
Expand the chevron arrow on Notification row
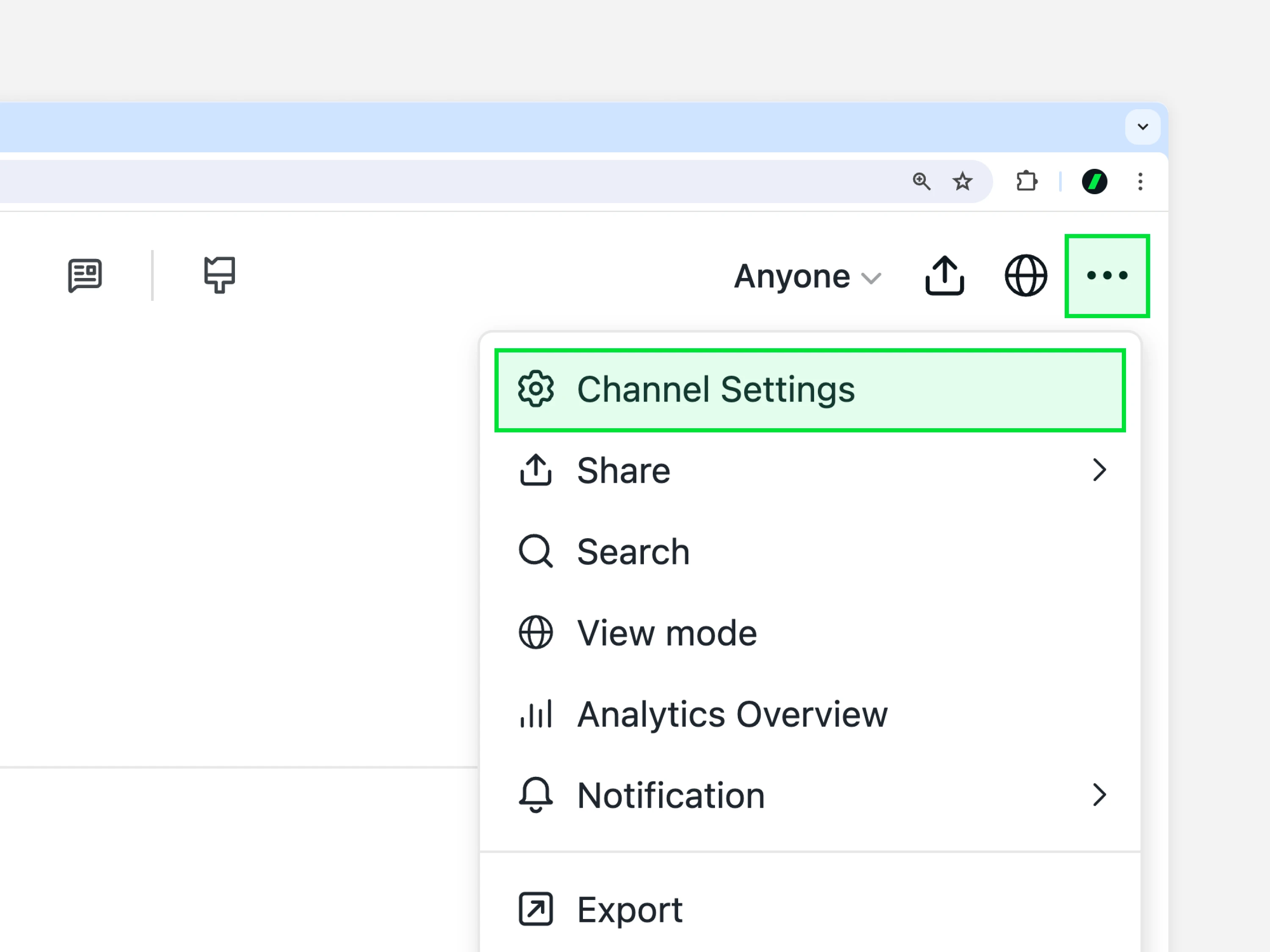[x=1099, y=795]
